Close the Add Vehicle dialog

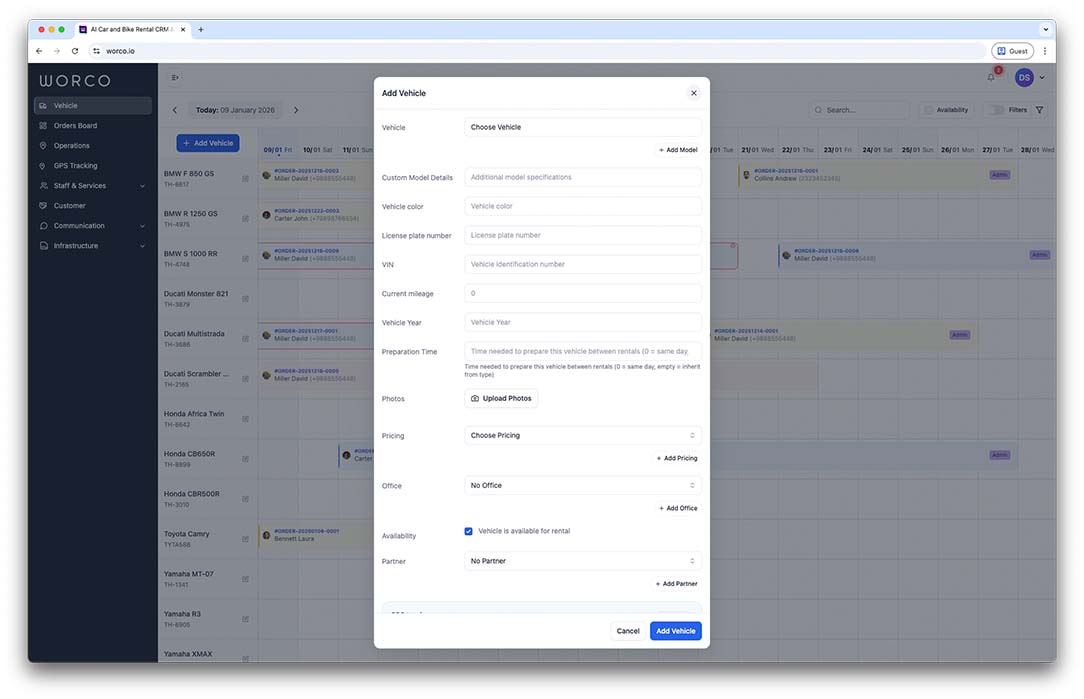click(x=693, y=93)
